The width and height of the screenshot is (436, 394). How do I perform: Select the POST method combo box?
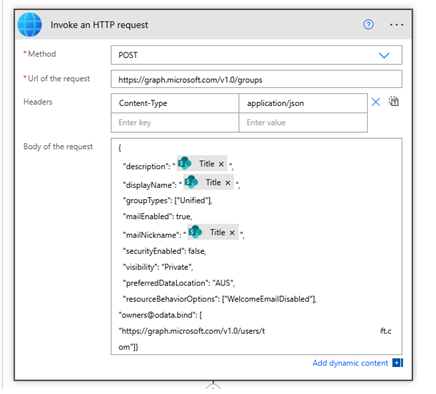tap(256, 55)
